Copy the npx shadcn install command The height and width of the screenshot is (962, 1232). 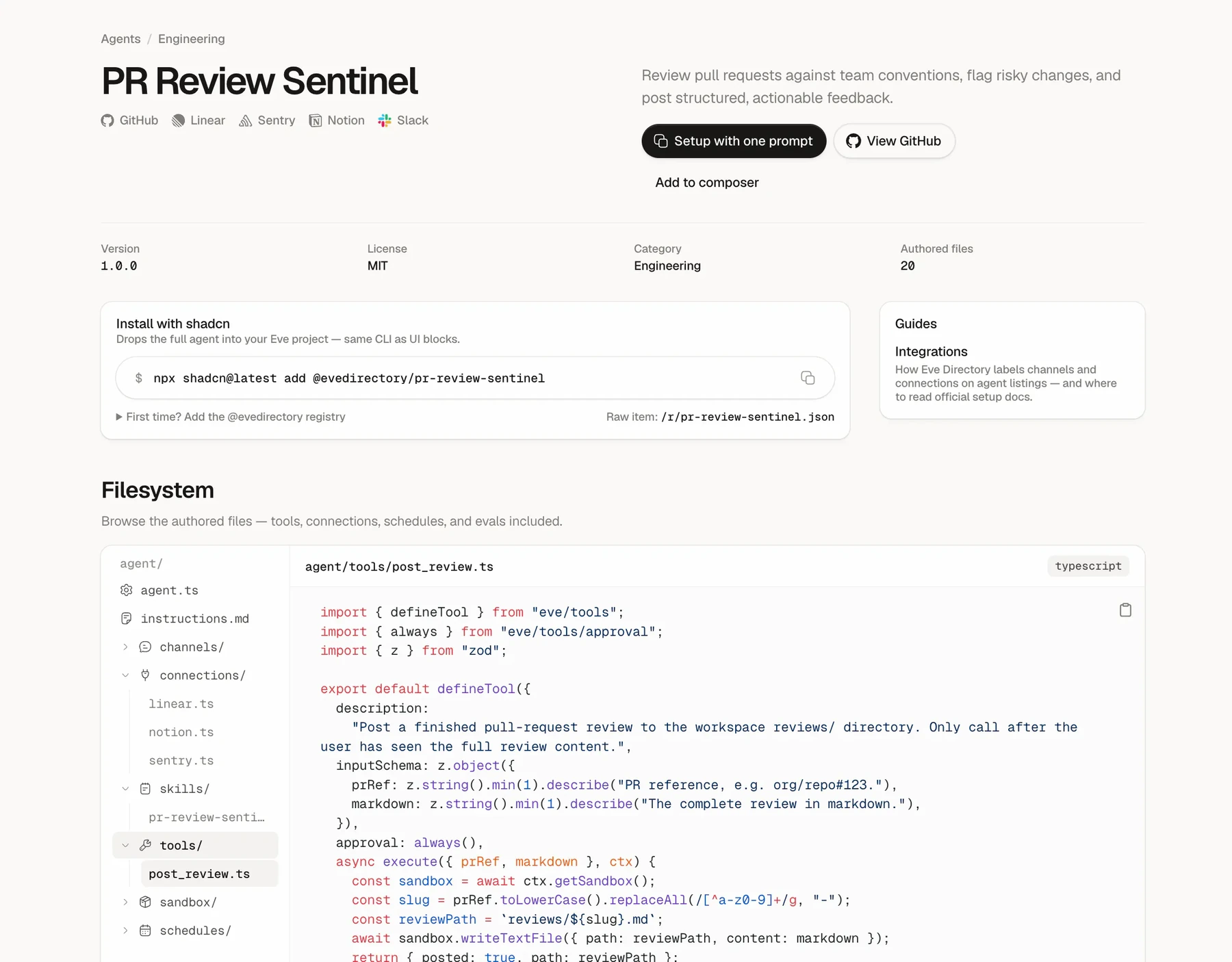tap(808, 378)
